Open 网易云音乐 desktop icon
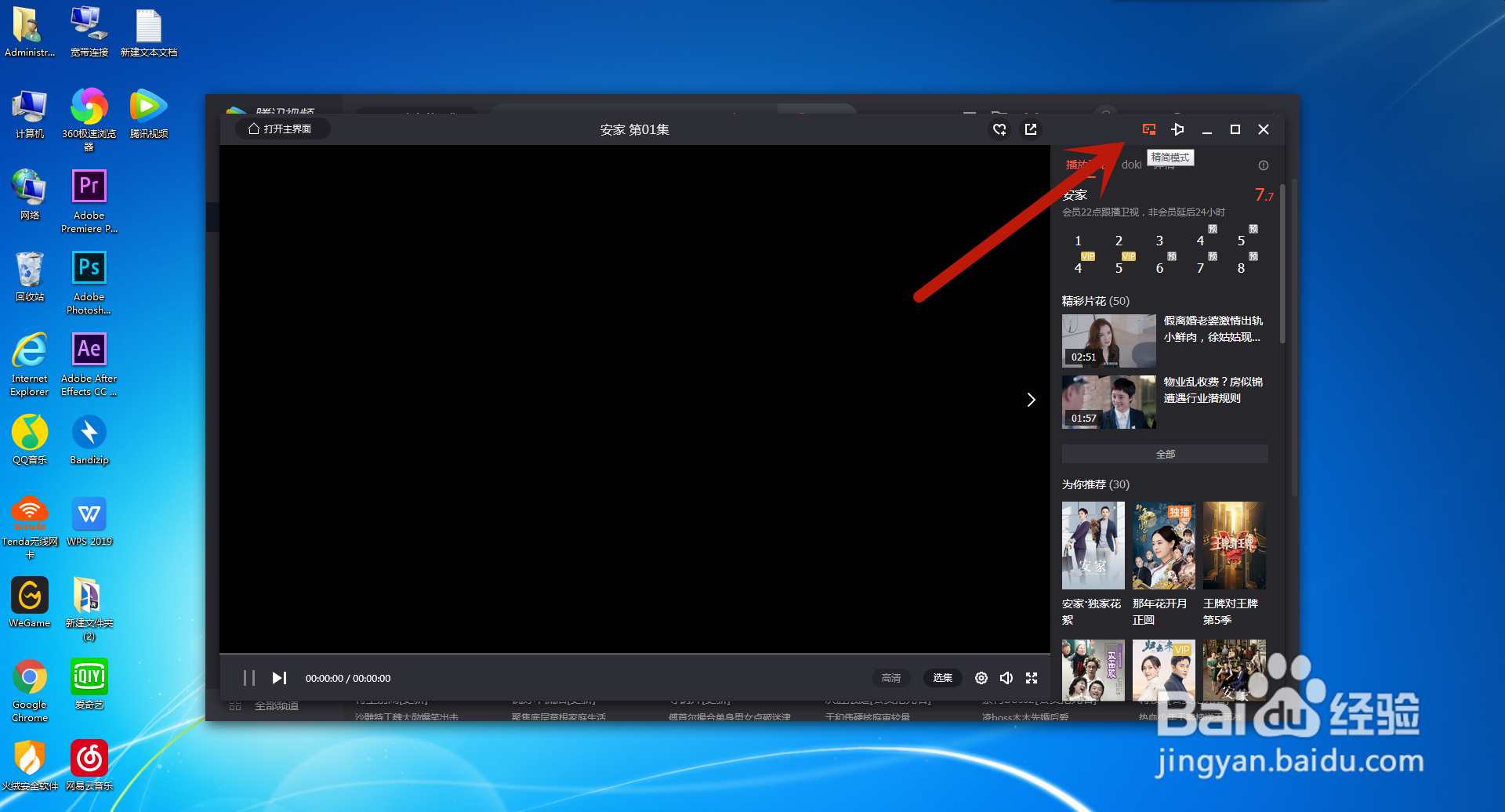The height and width of the screenshot is (812, 1505). (89, 766)
